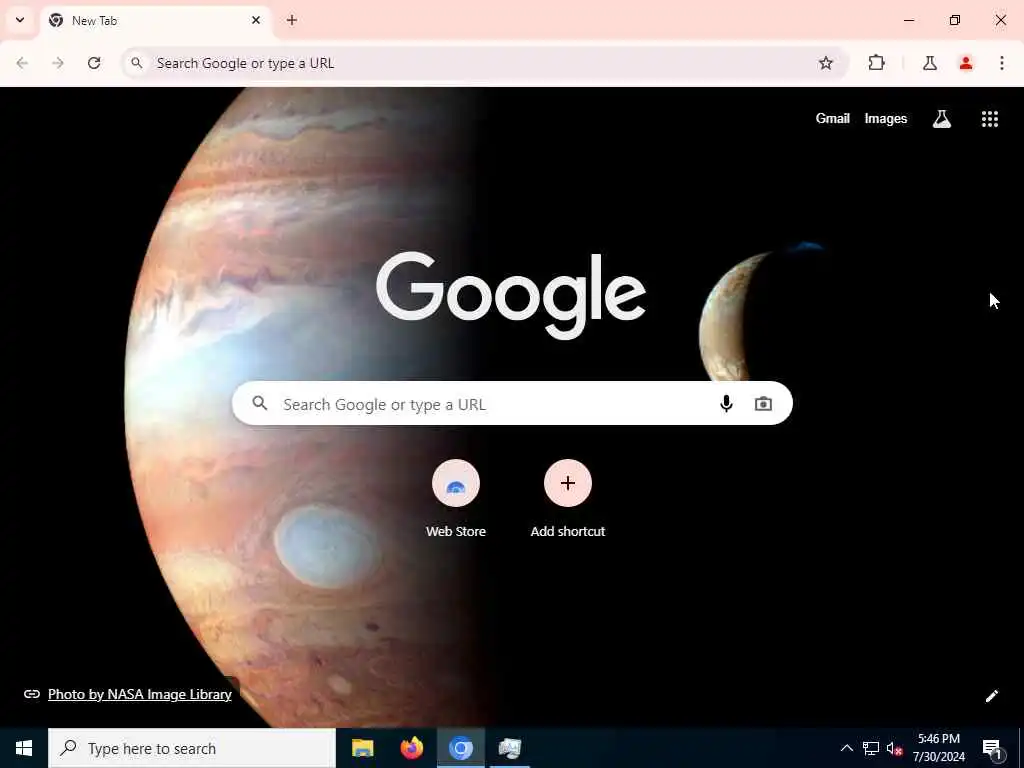Search by image with camera icon
Viewport: 1024px width, 768px height.
coord(763,404)
